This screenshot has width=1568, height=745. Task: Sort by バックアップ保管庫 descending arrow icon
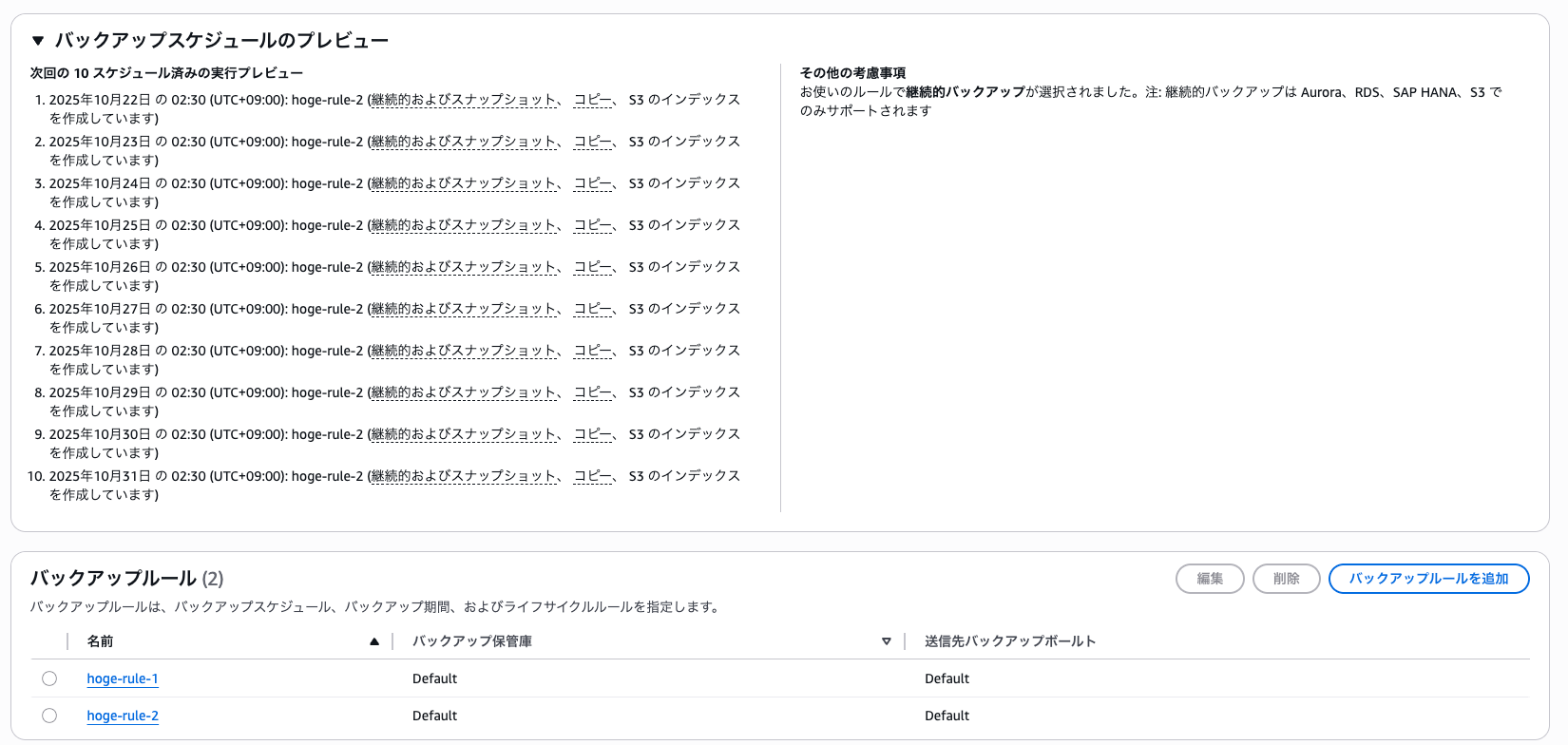point(886,641)
